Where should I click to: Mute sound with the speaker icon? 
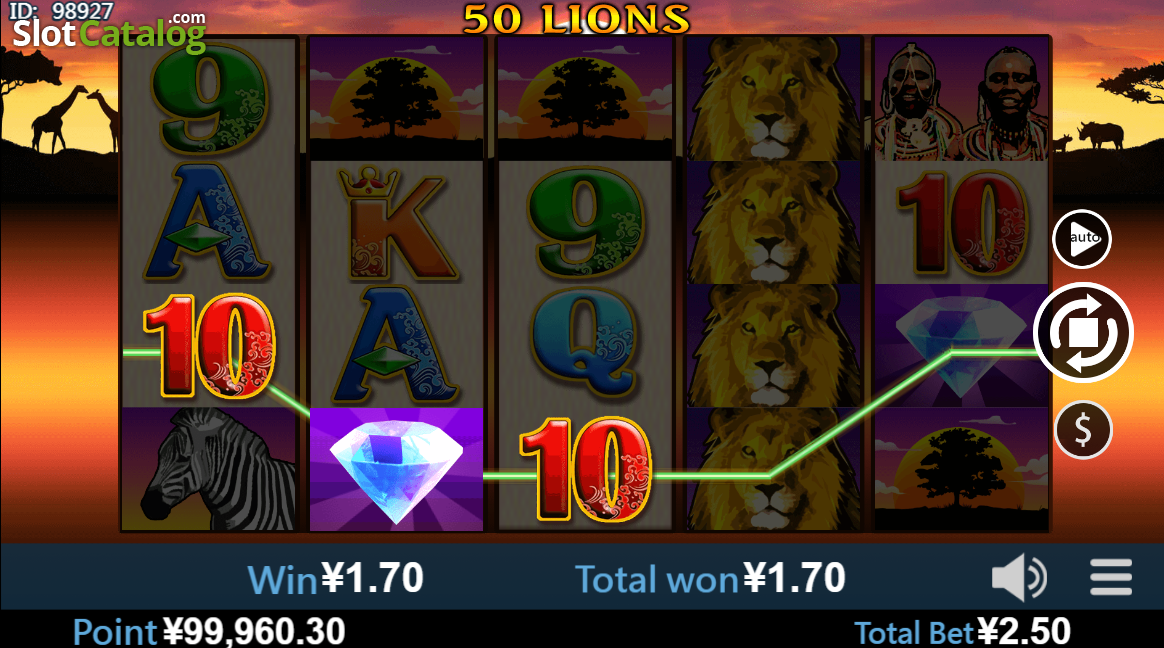(1019, 577)
